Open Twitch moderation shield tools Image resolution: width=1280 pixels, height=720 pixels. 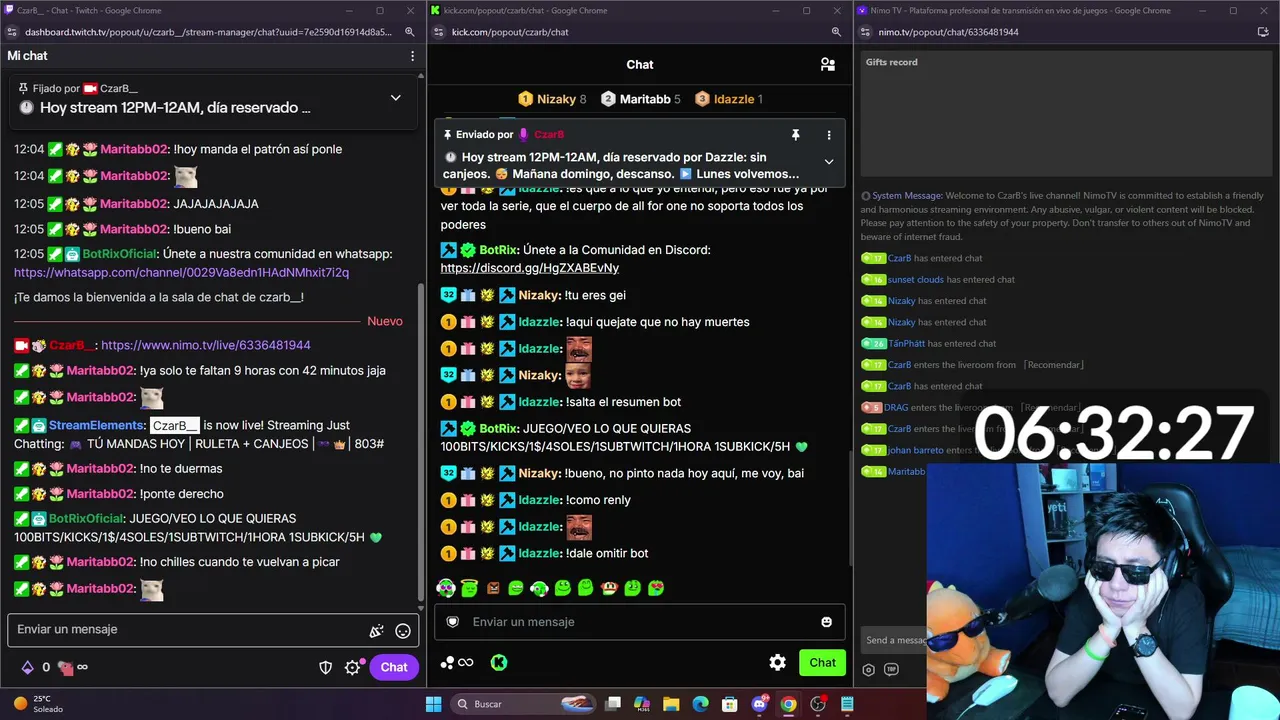[325, 667]
